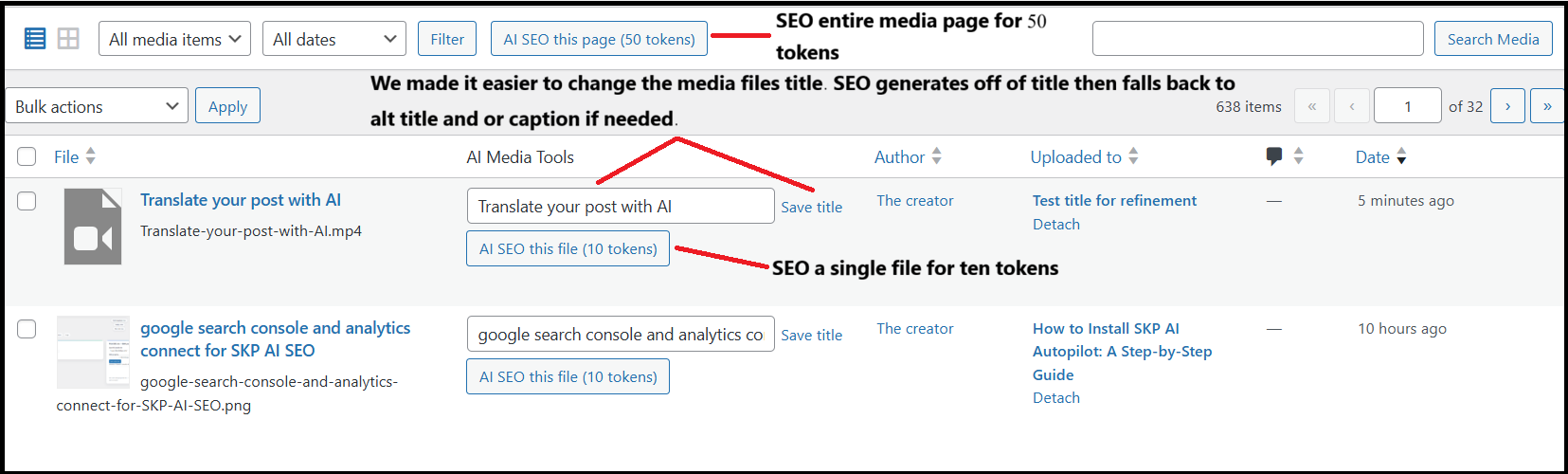Open the video file icon thumbnail

click(x=93, y=227)
